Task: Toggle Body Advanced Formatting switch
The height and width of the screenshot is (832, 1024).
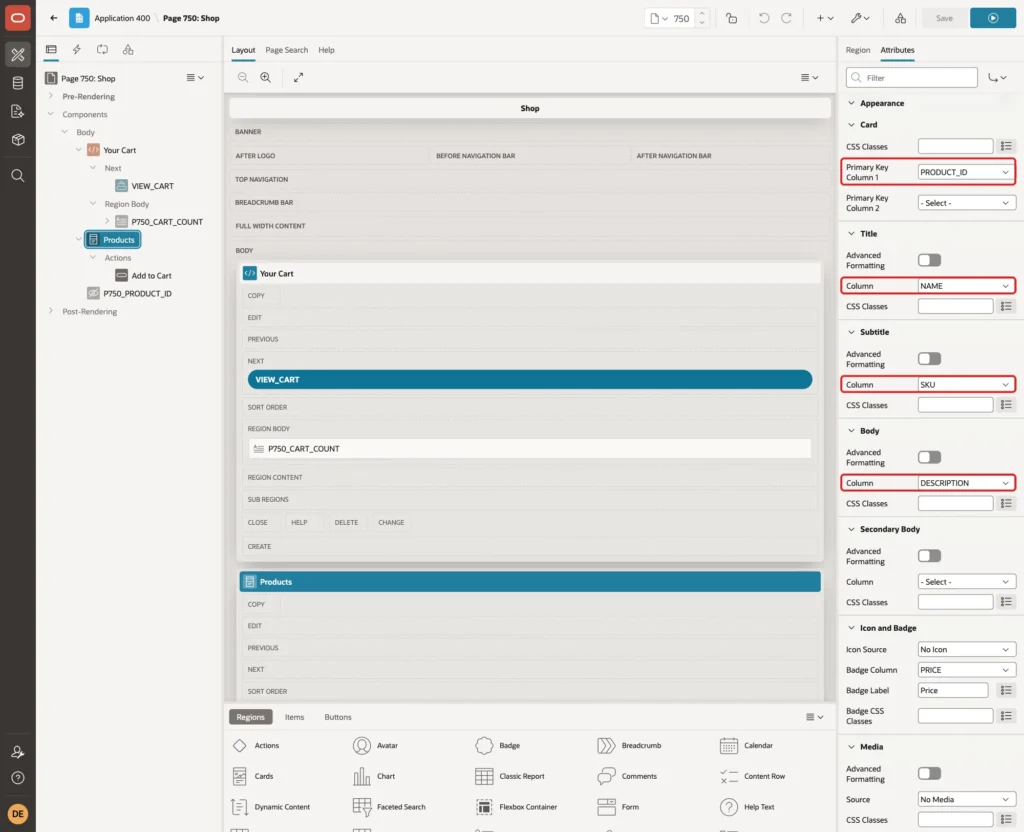Action: pyautogui.click(x=929, y=457)
